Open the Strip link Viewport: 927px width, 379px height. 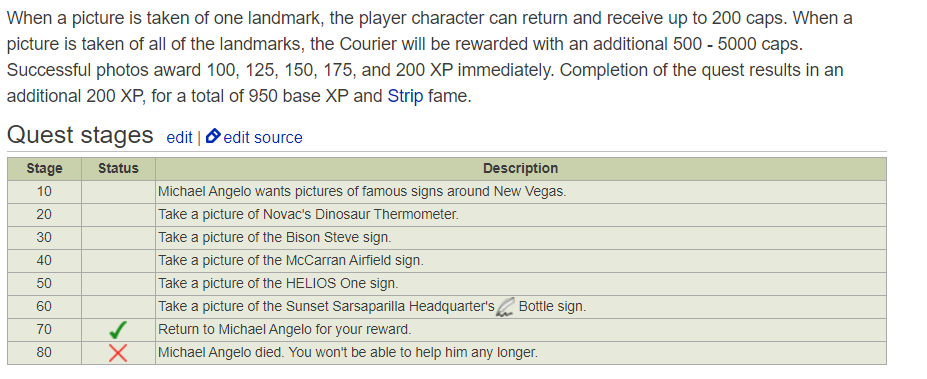point(405,96)
